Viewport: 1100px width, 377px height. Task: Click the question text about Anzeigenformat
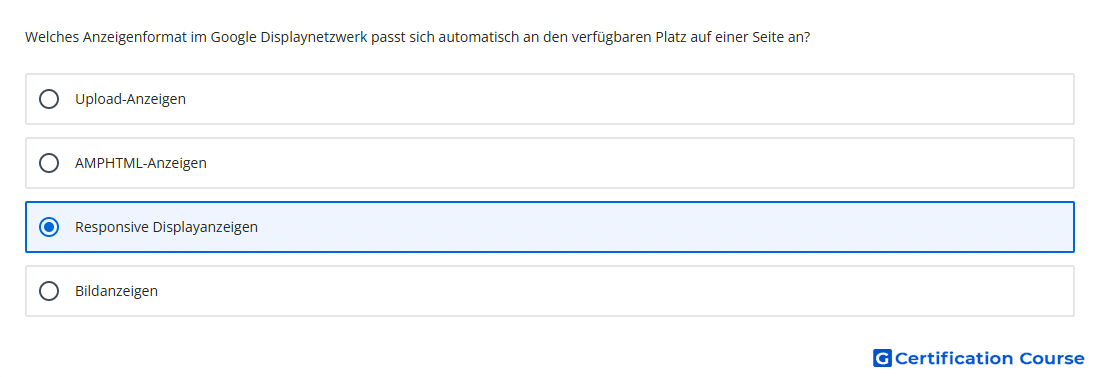click(x=417, y=37)
